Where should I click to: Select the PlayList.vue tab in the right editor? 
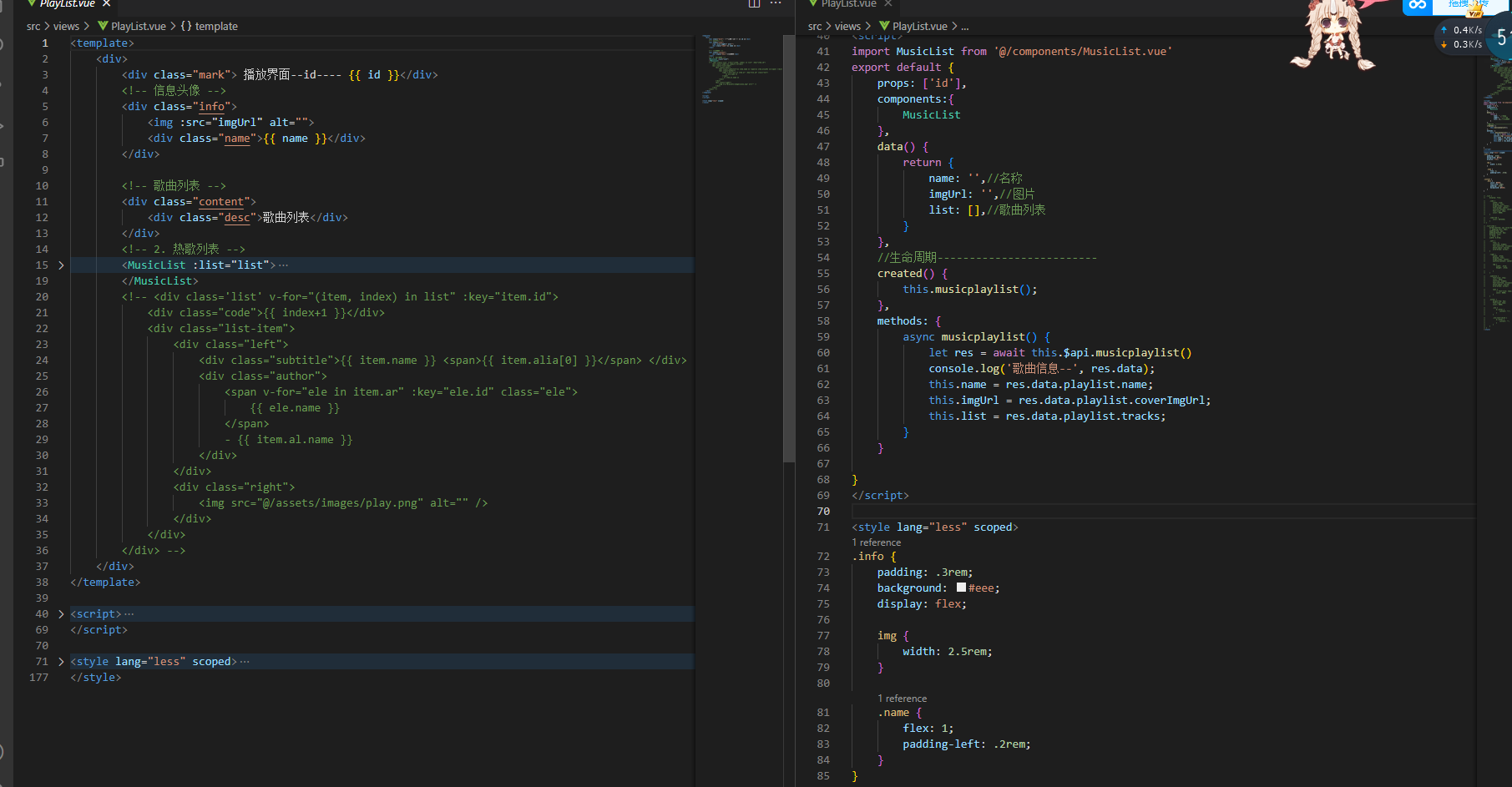click(x=848, y=4)
